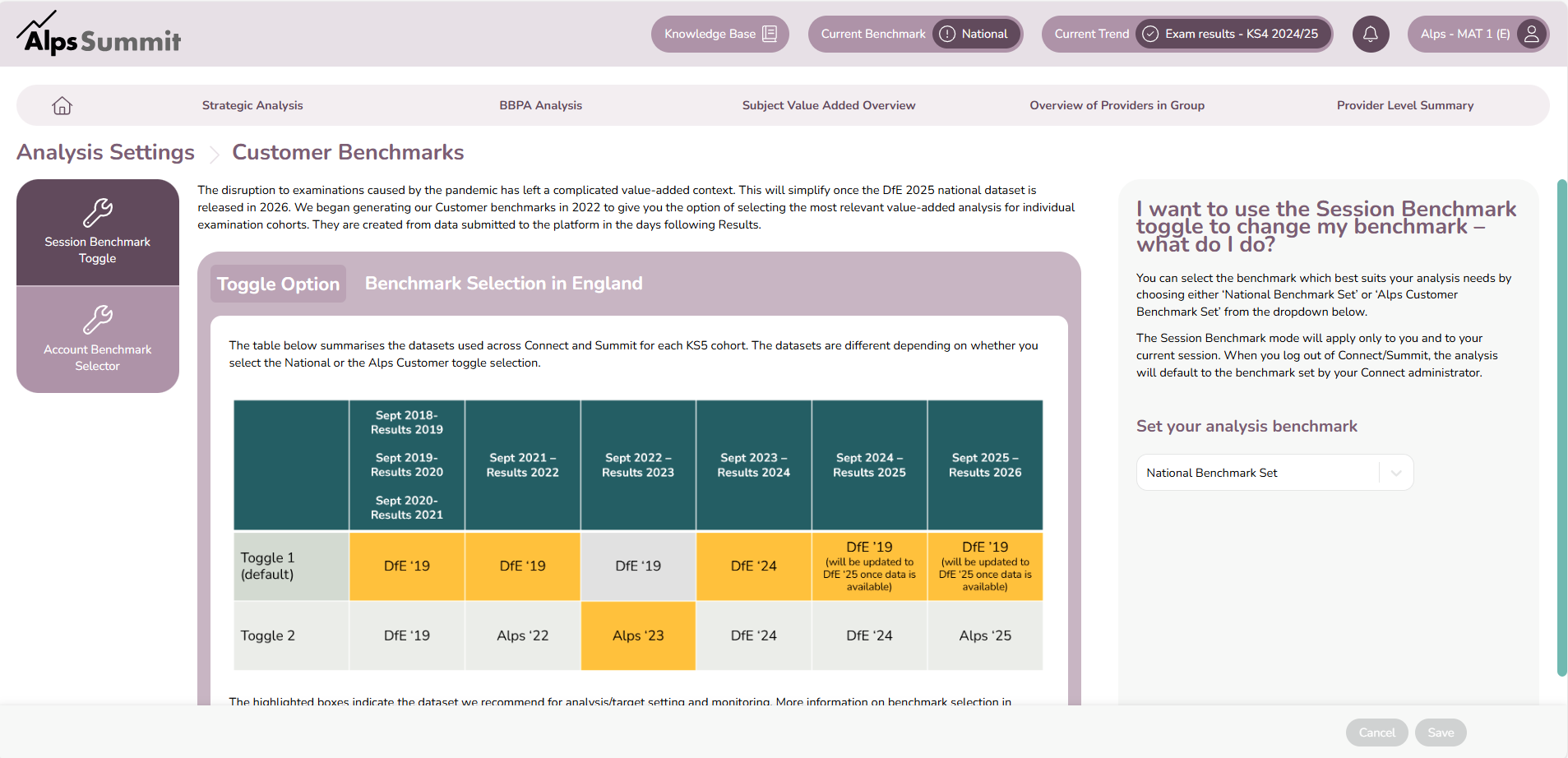Switch to the Toggle Option tab
Screen dimensions: 1568x758
tap(278, 284)
